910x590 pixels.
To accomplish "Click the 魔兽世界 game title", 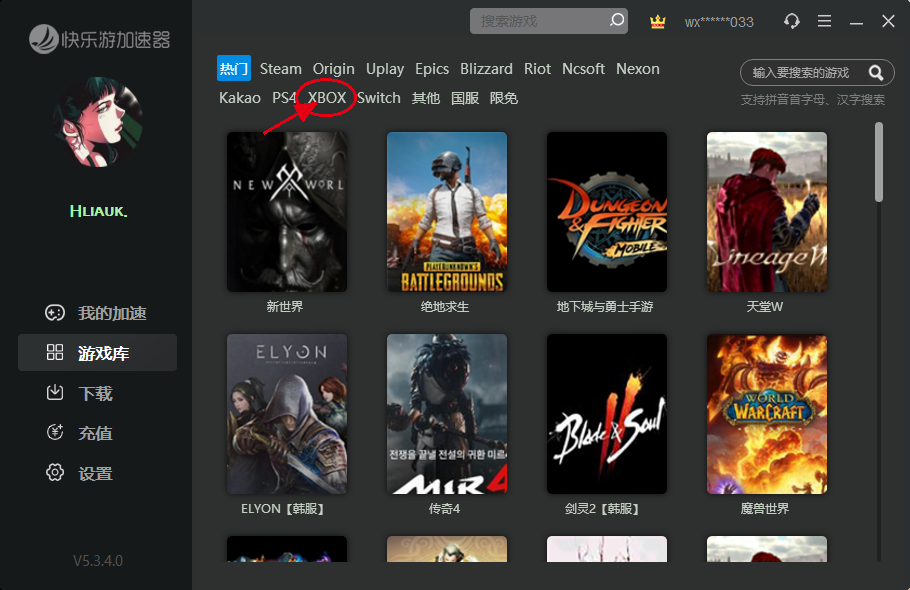I will click(x=764, y=508).
